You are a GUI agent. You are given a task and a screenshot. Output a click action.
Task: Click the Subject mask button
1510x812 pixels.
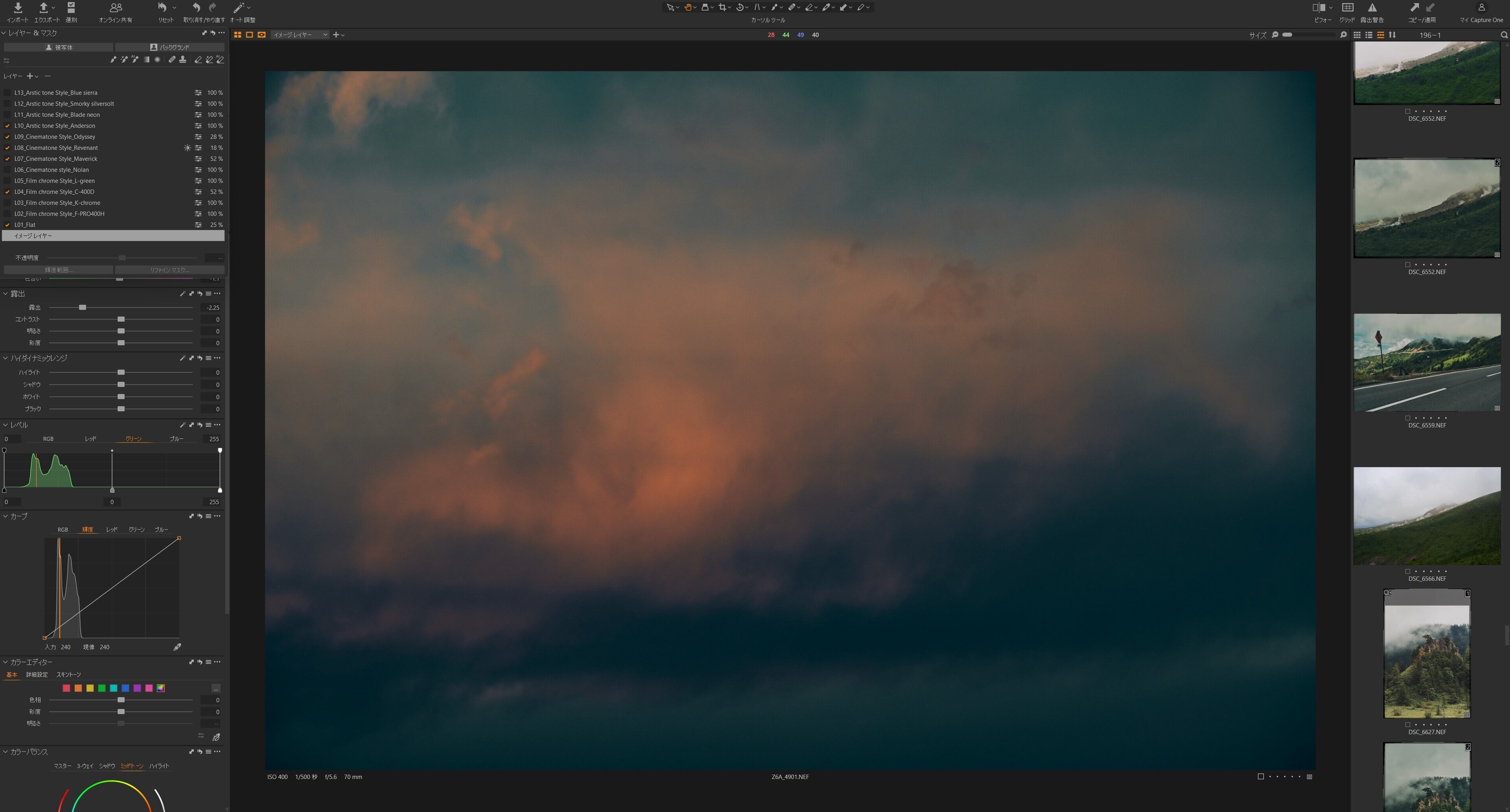click(59, 47)
